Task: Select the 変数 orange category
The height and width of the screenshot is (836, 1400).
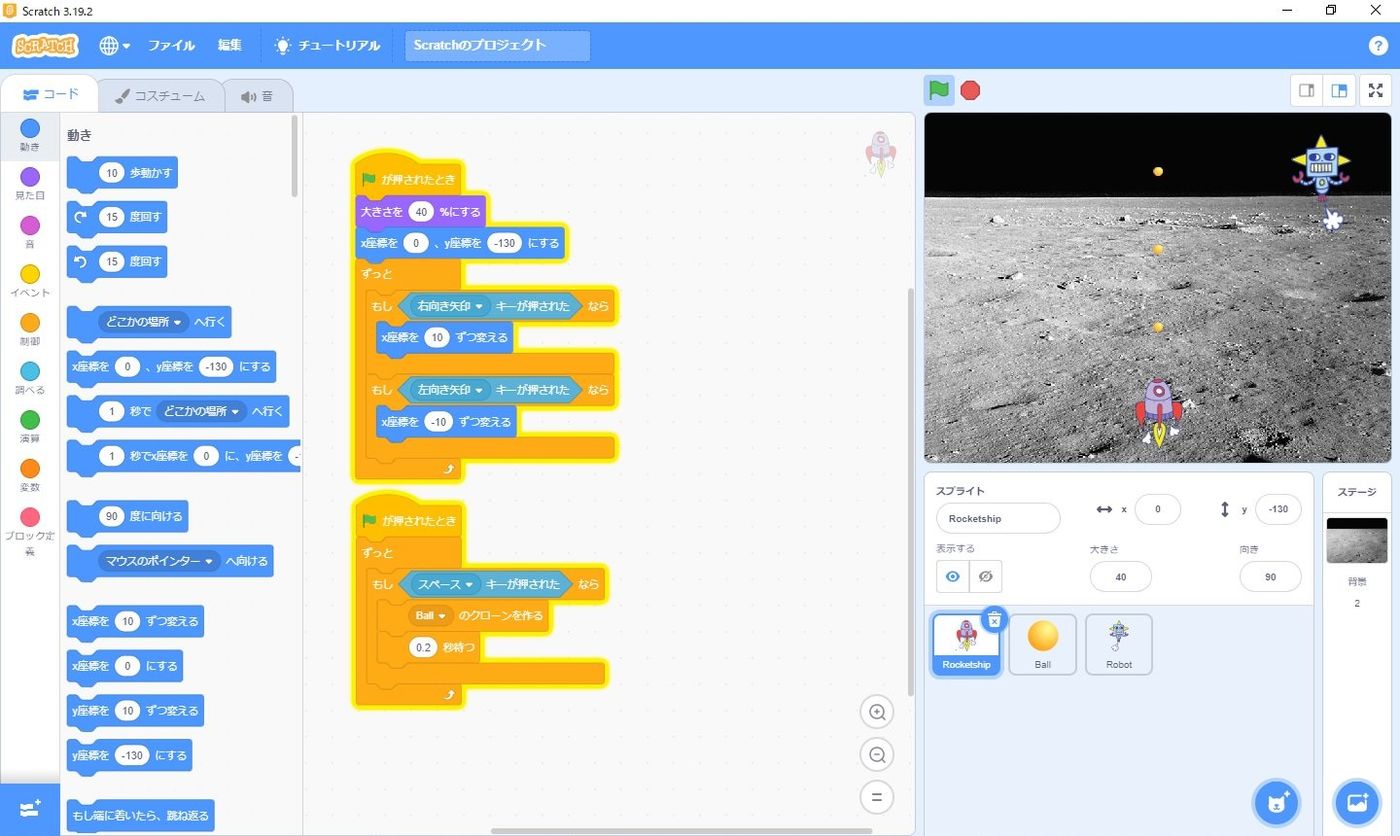Action: (x=30, y=475)
